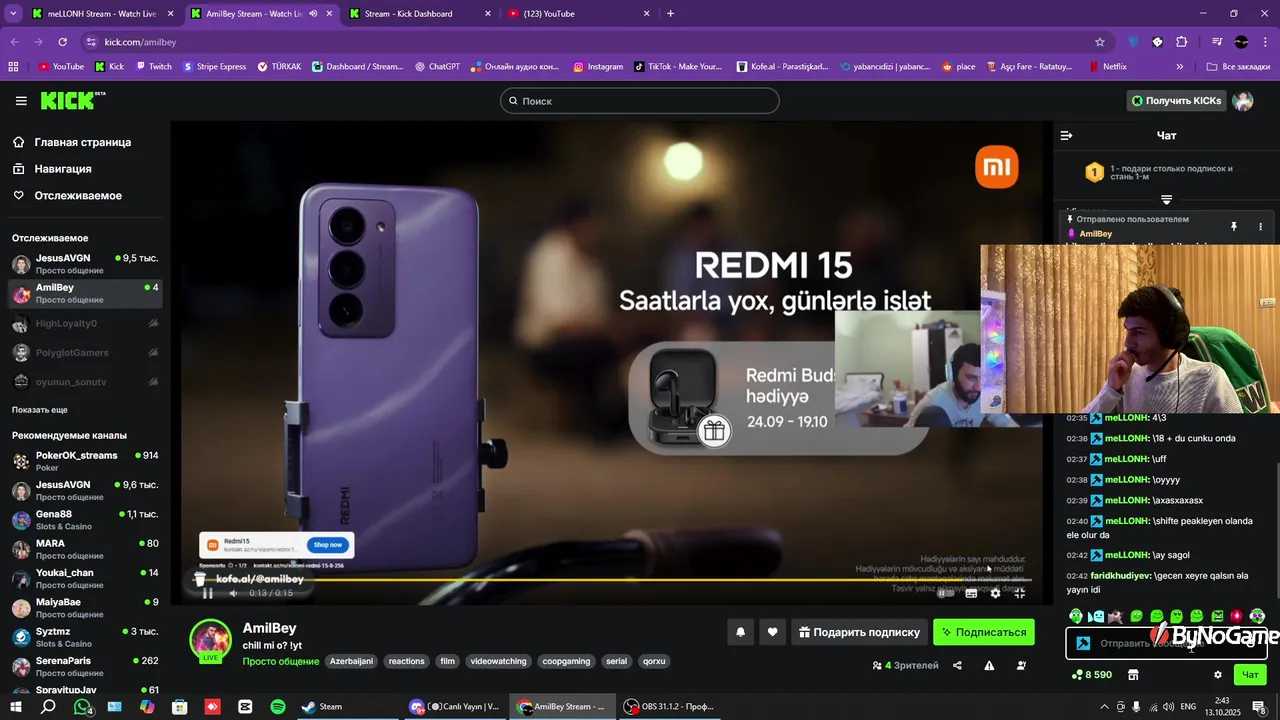Screen dimensions: 1280x720
Task: Exit fullscreen mode in video player
Action: coord(1019,593)
